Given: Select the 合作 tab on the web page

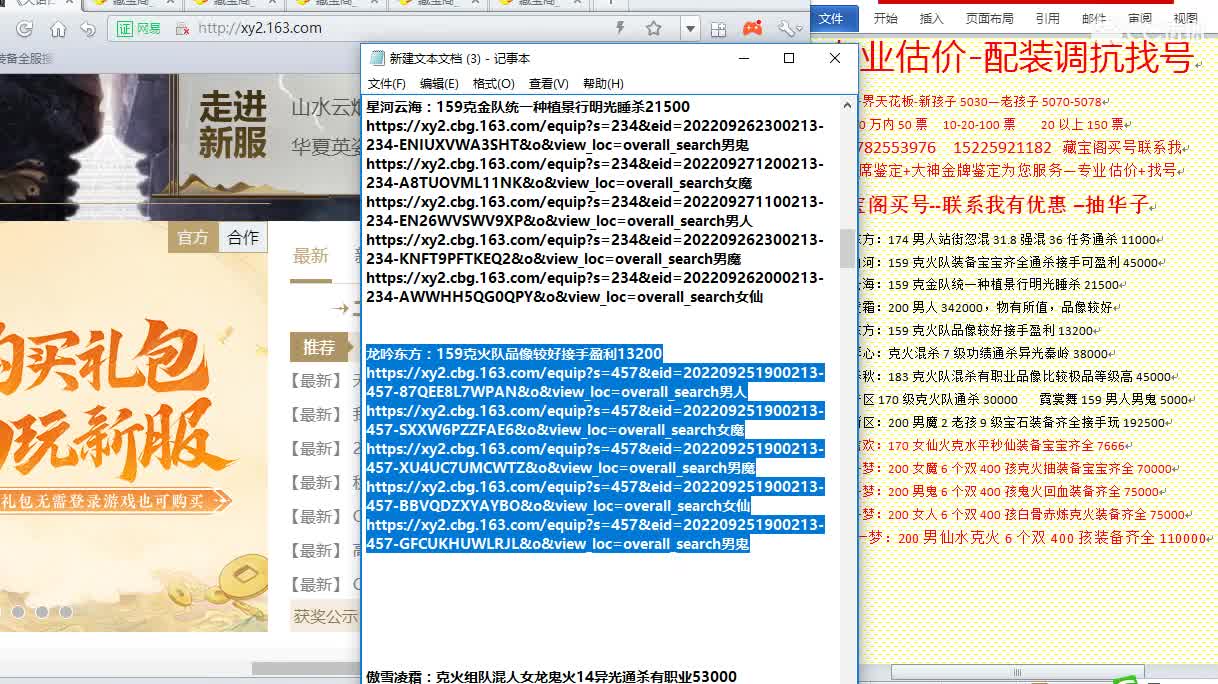Looking at the screenshot, I should coord(243,237).
